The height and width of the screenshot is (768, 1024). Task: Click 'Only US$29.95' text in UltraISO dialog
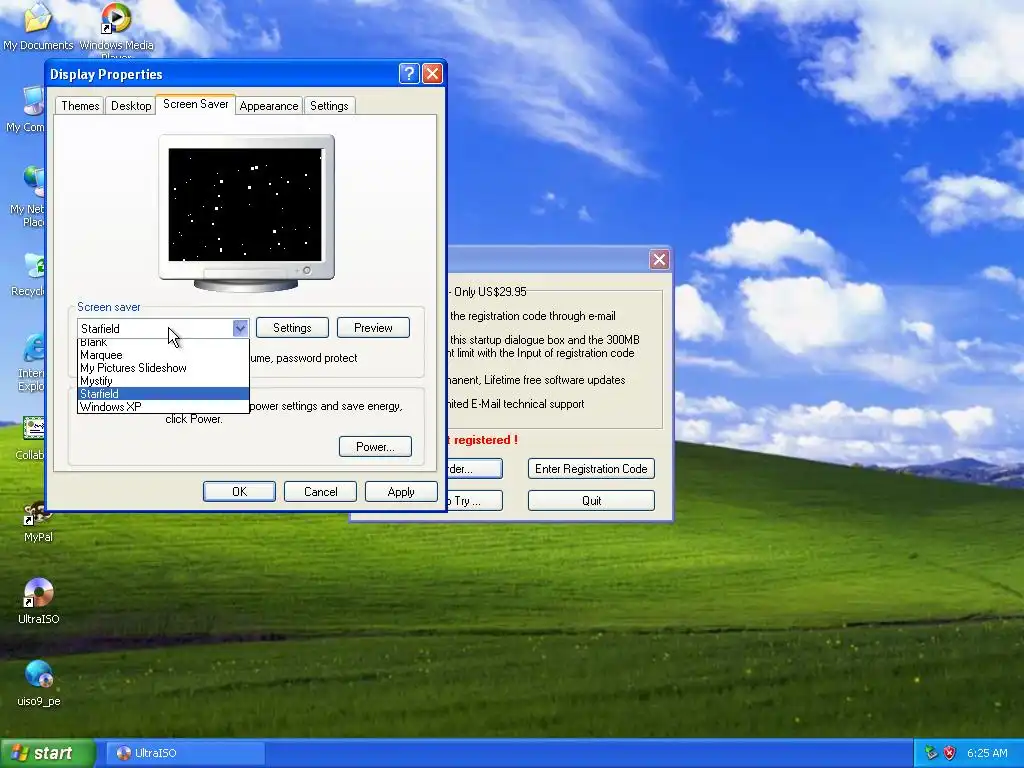click(x=490, y=292)
